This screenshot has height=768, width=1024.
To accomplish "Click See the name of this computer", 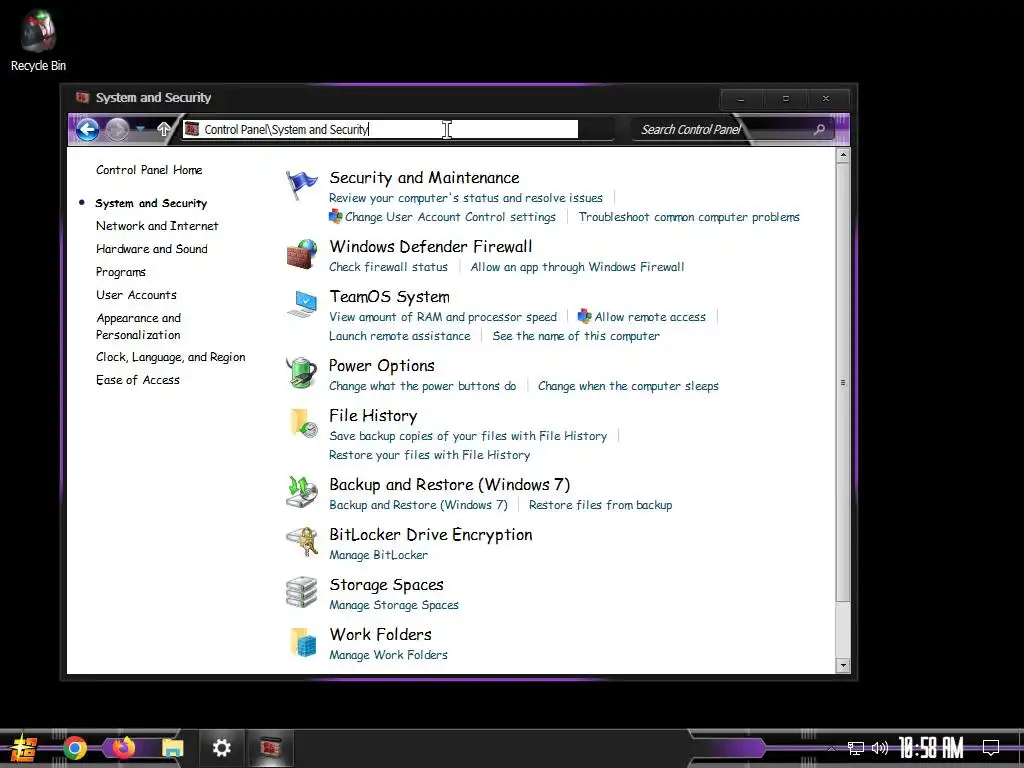I will pos(576,336).
